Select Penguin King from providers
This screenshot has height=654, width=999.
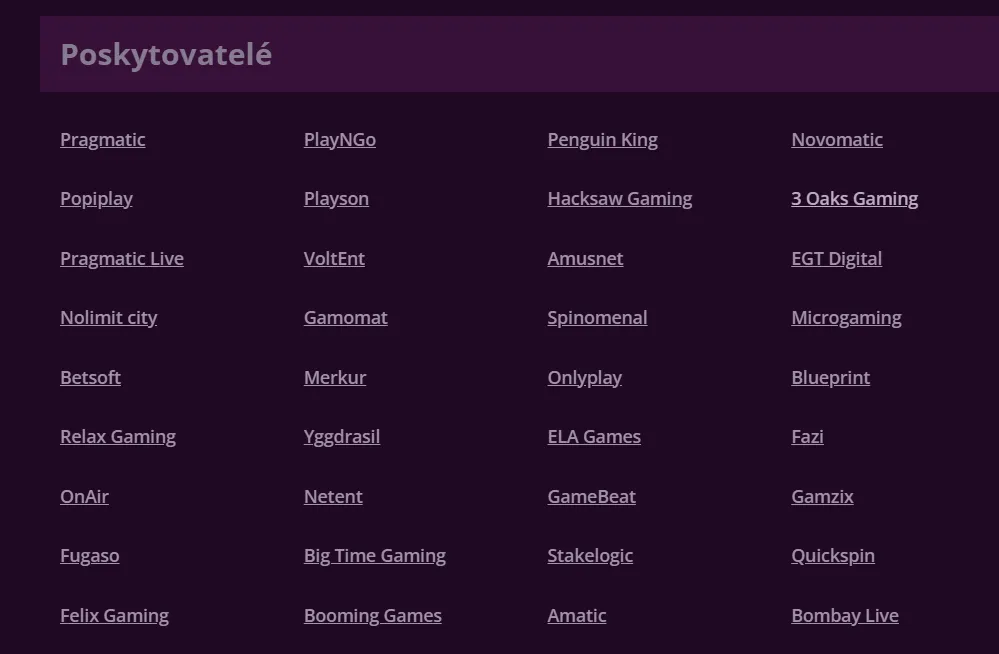click(x=602, y=140)
